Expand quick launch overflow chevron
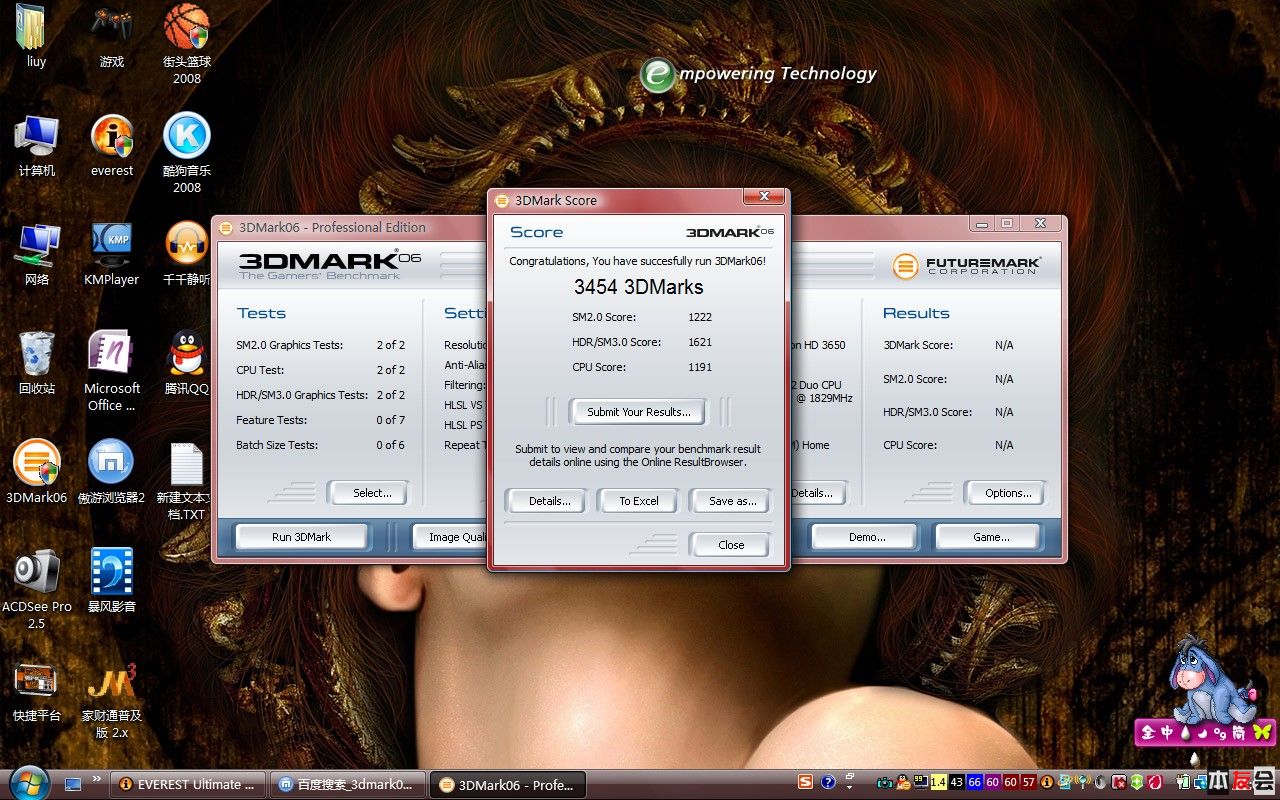 [97, 778]
